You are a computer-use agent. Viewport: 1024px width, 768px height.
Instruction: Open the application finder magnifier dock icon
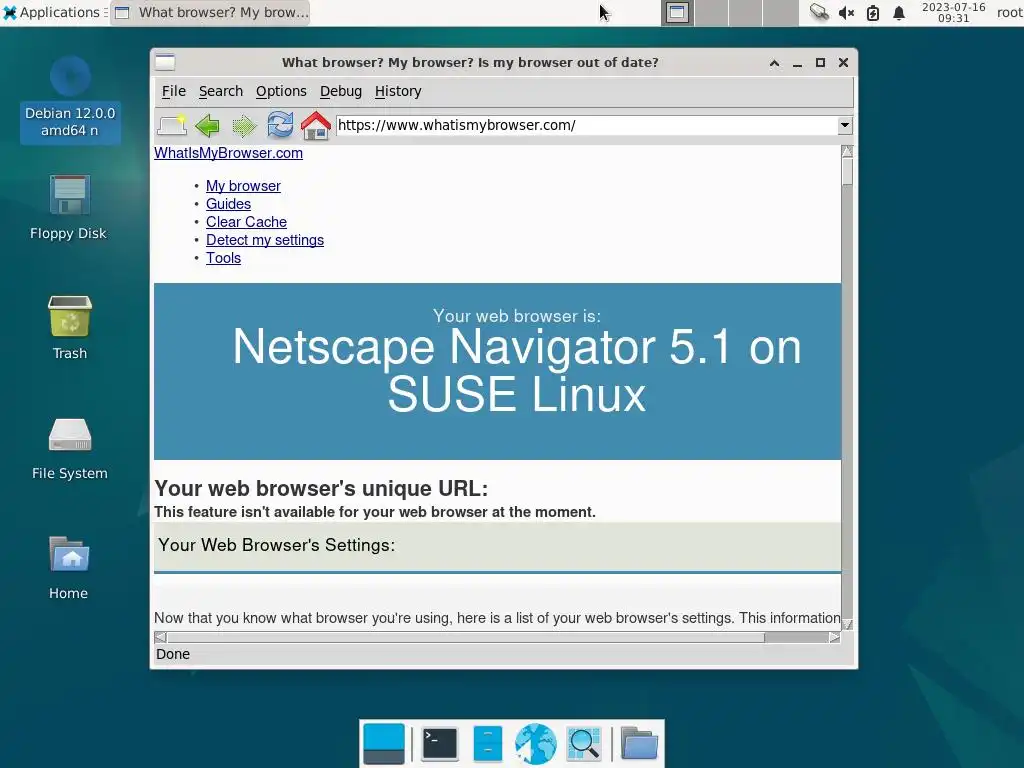click(x=584, y=744)
